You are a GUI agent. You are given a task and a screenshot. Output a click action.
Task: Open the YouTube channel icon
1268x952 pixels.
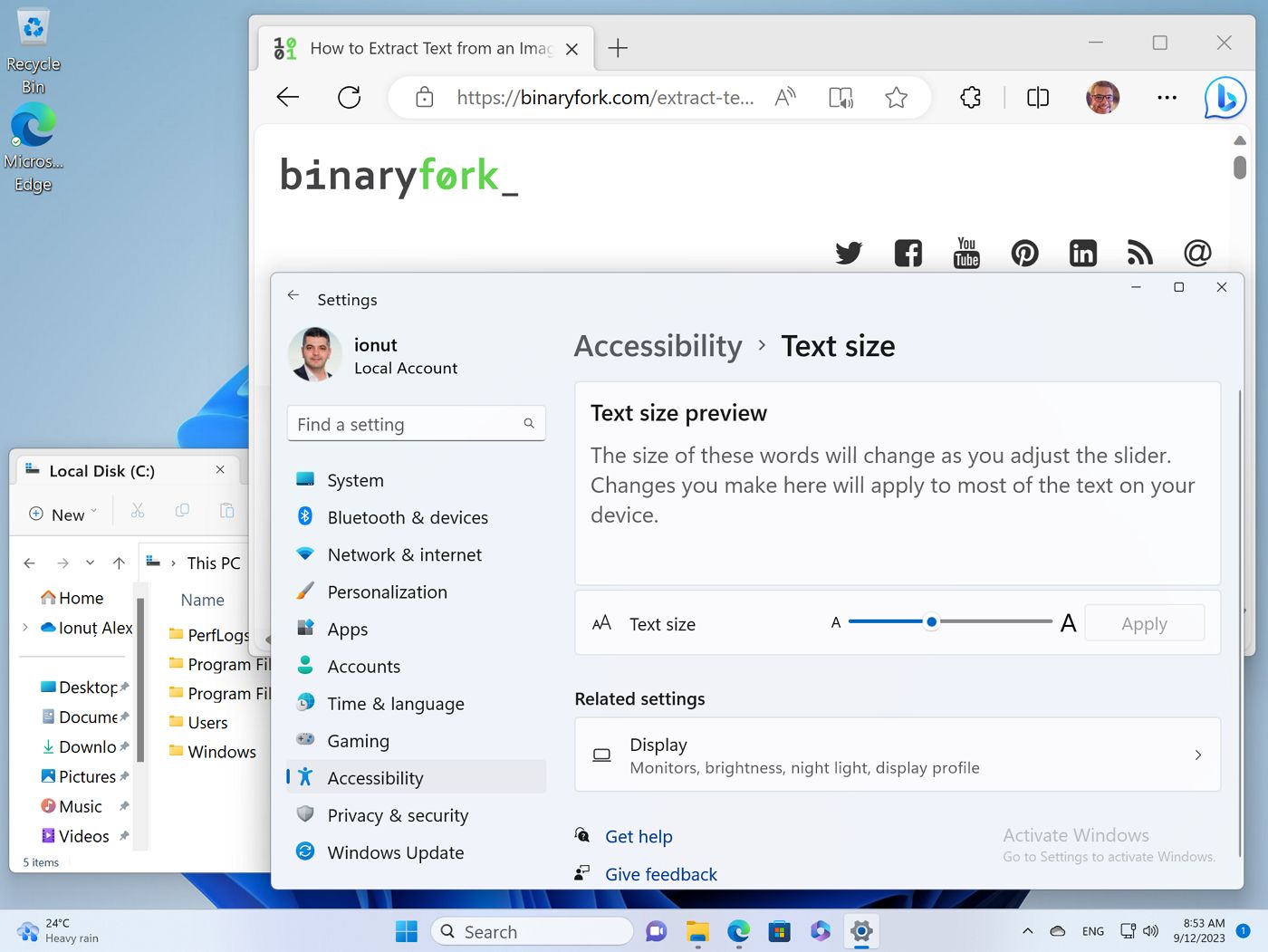[966, 254]
